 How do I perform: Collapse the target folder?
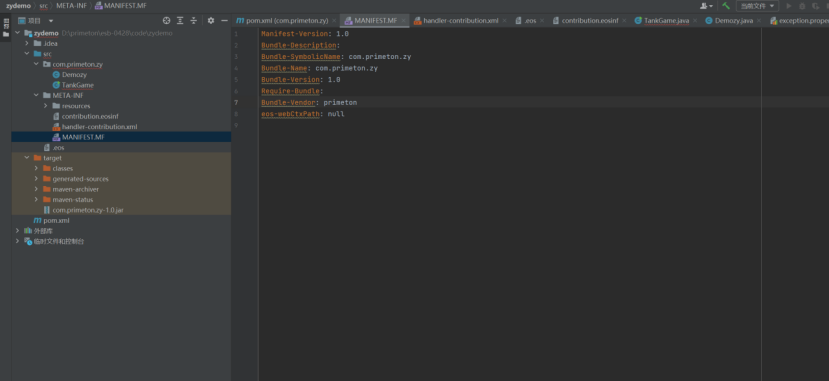(x=27, y=158)
